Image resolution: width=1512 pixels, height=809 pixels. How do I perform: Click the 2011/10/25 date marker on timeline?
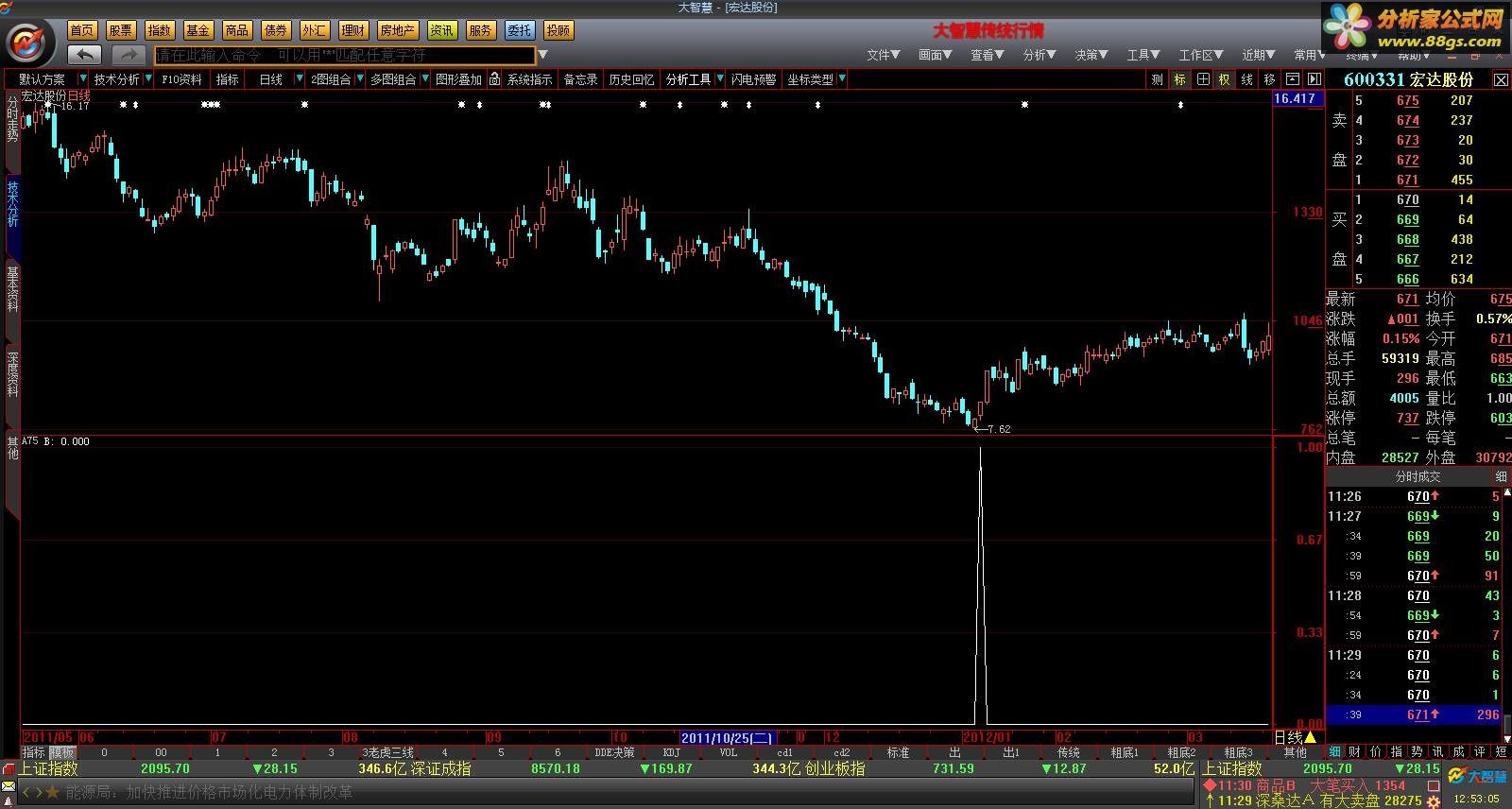728,737
